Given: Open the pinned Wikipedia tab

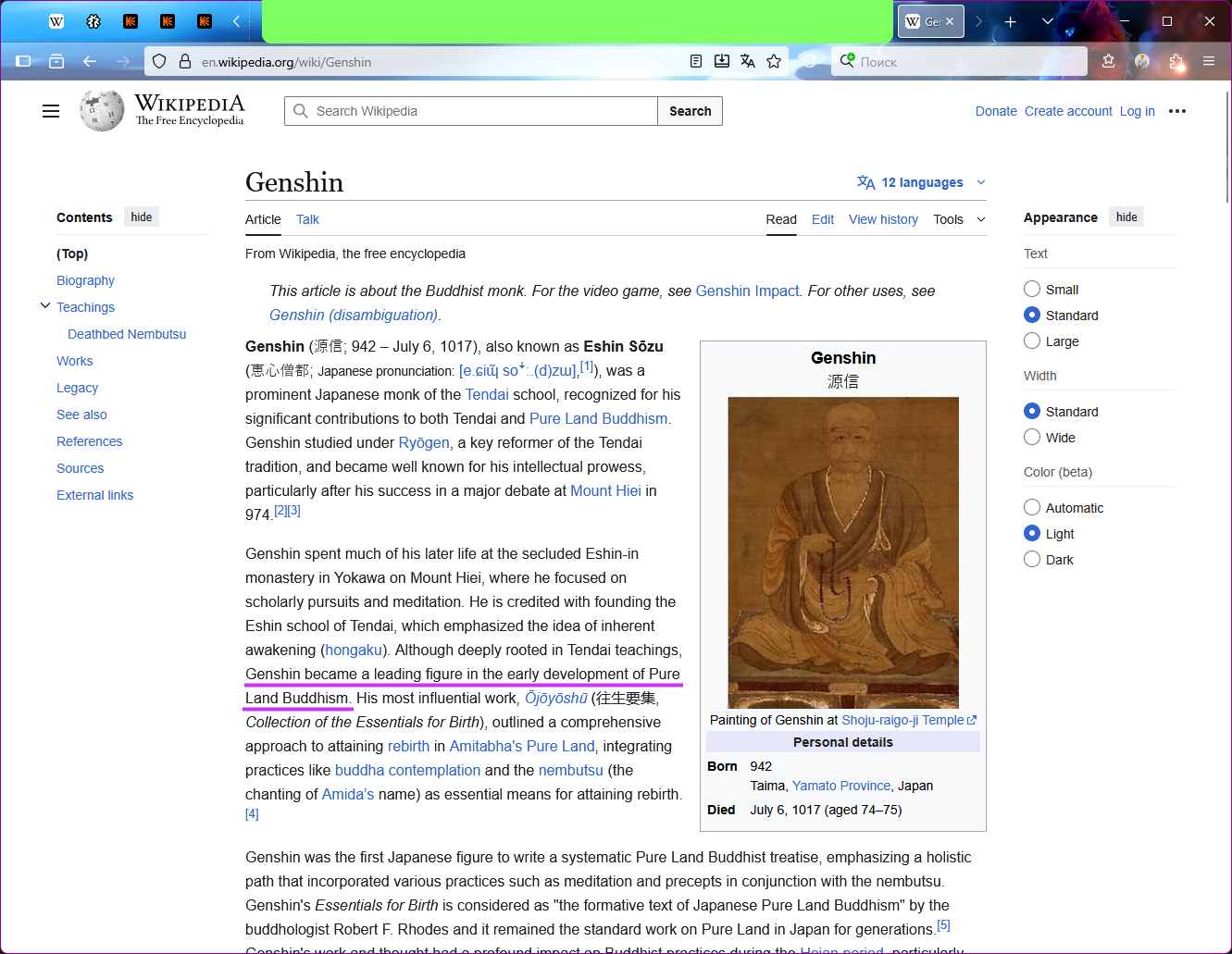Looking at the screenshot, I should coord(56,21).
